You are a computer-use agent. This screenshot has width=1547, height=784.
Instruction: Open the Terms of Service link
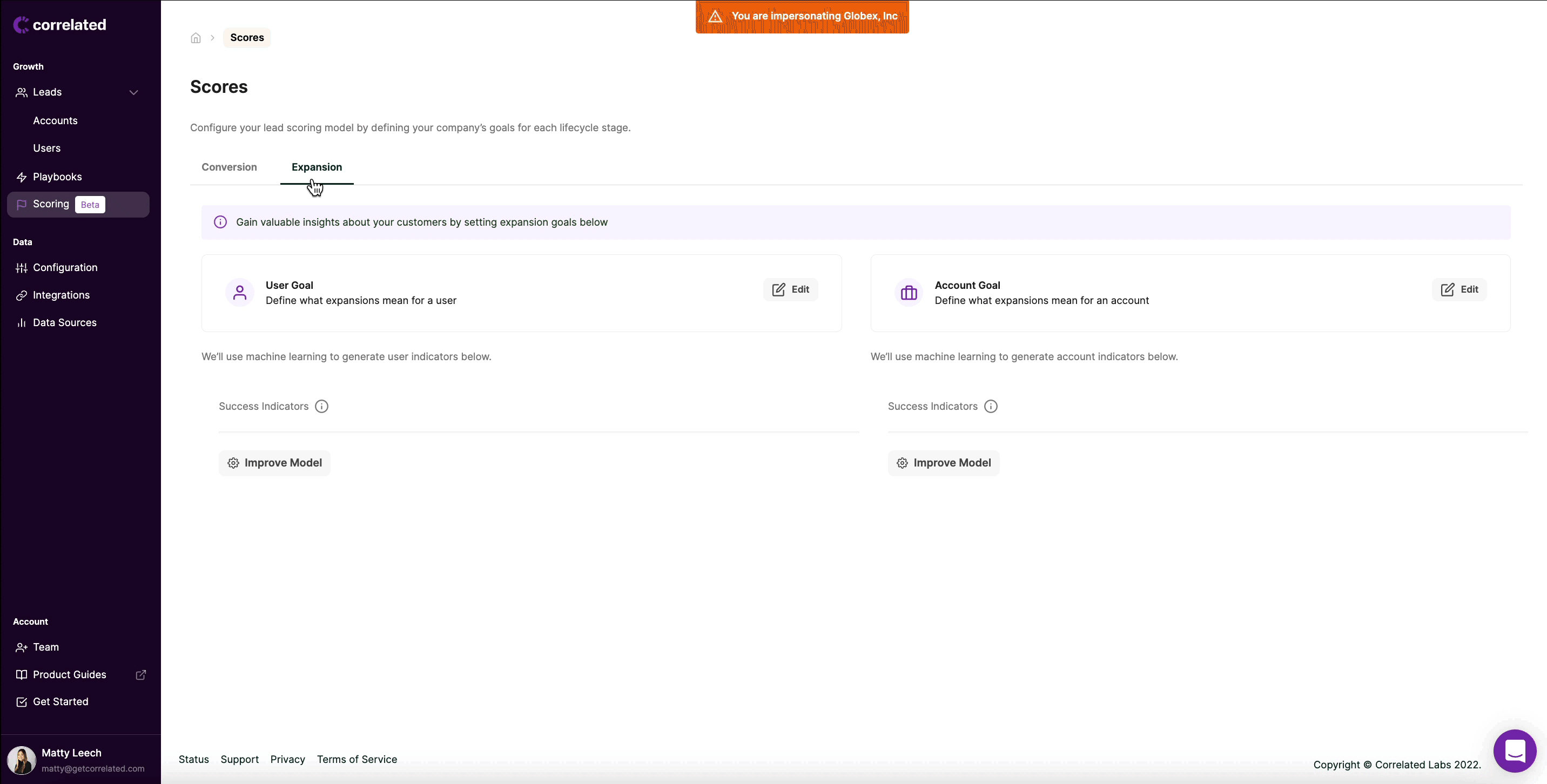pyautogui.click(x=358, y=759)
